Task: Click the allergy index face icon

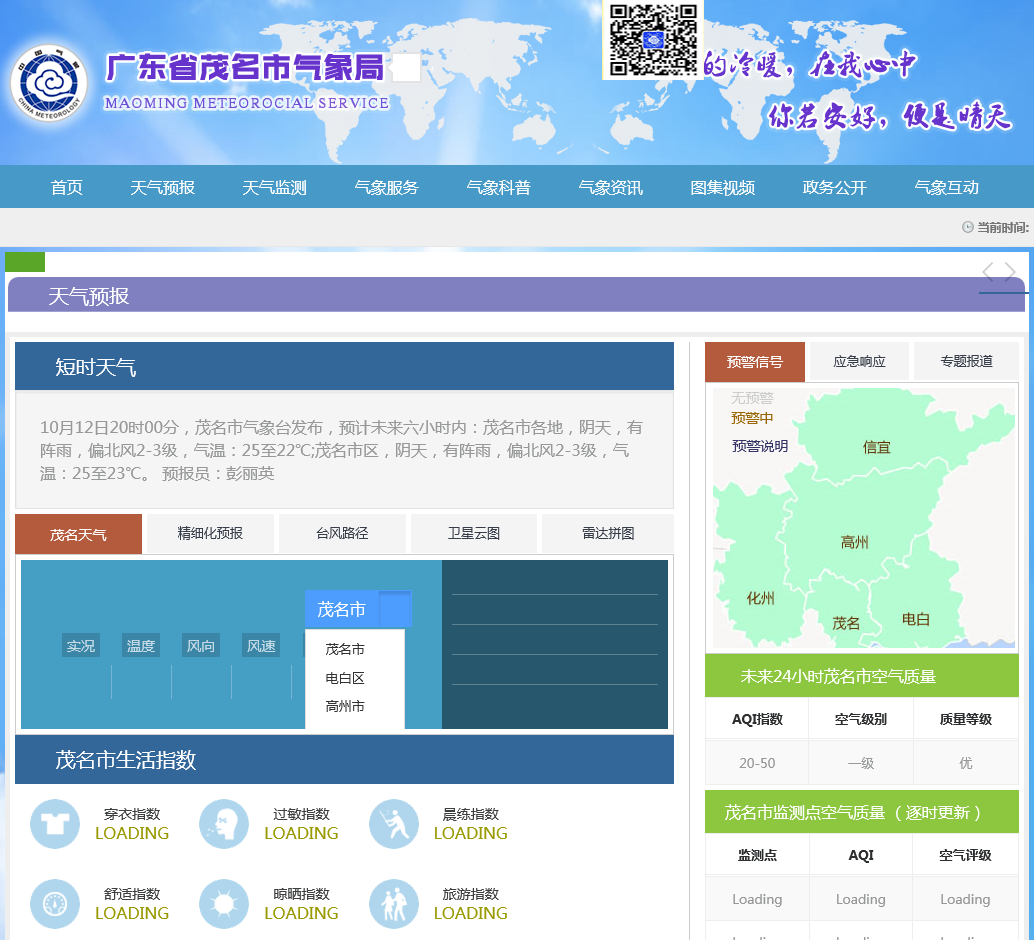Action: pyautogui.click(x=224, y=824)
